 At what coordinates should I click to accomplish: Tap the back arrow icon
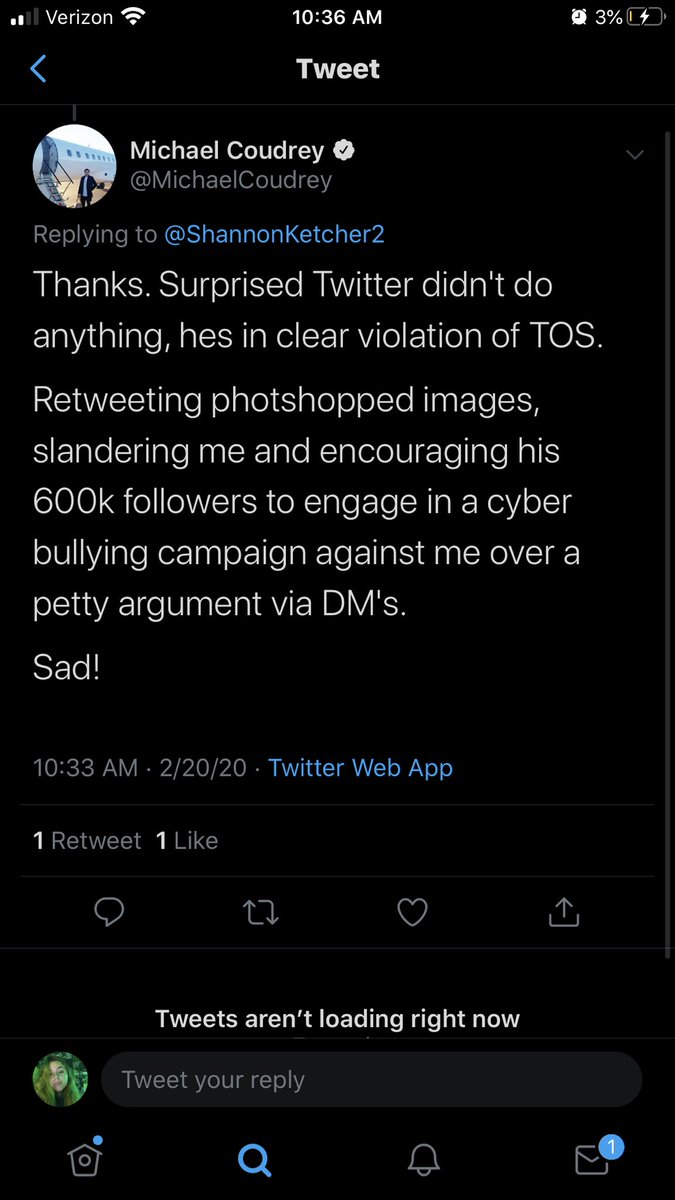click(x=39, y=69)
